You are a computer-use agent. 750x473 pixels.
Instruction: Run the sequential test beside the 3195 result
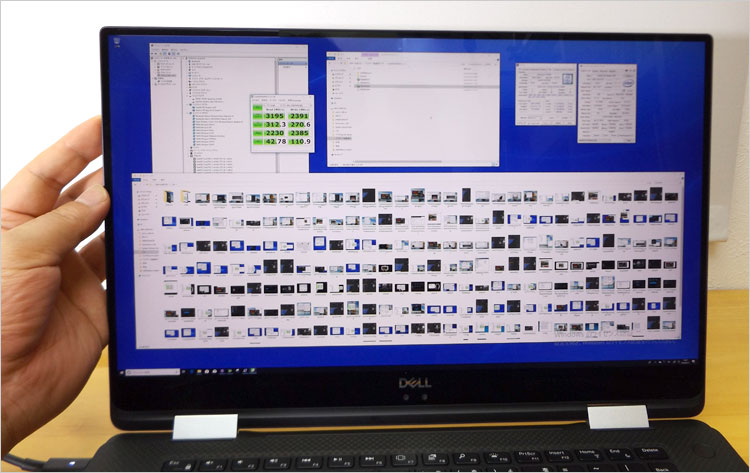tap(258, 115)
